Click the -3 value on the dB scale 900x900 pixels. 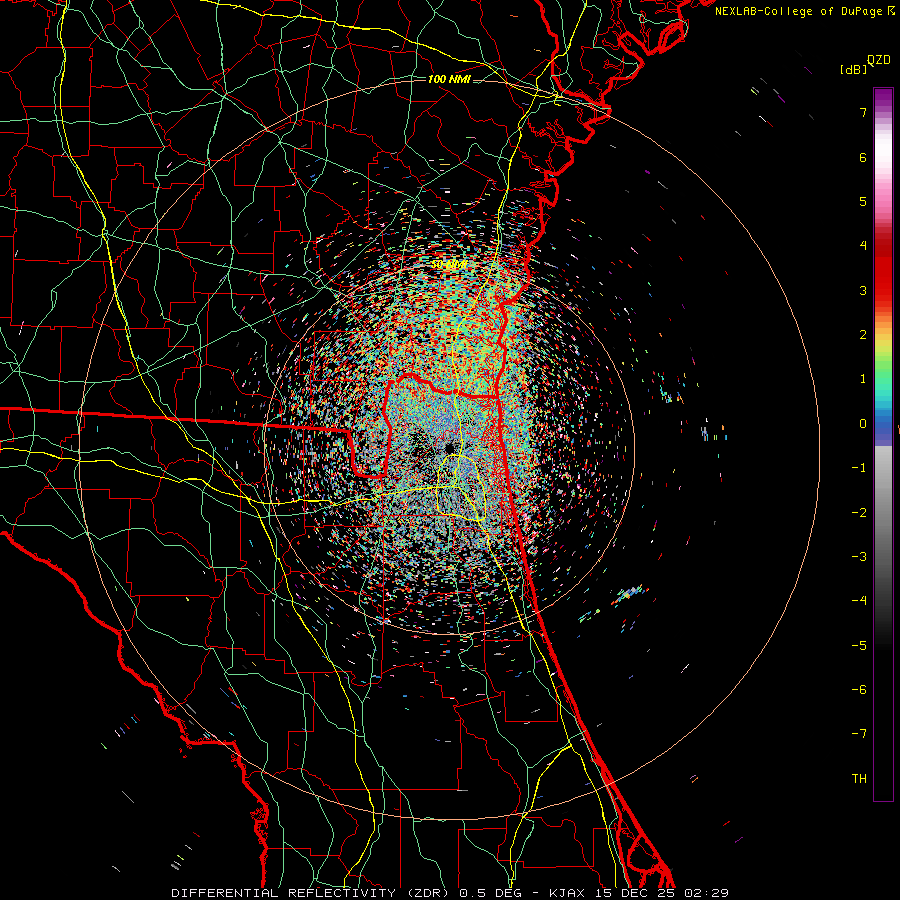click(x=859, y=557)
